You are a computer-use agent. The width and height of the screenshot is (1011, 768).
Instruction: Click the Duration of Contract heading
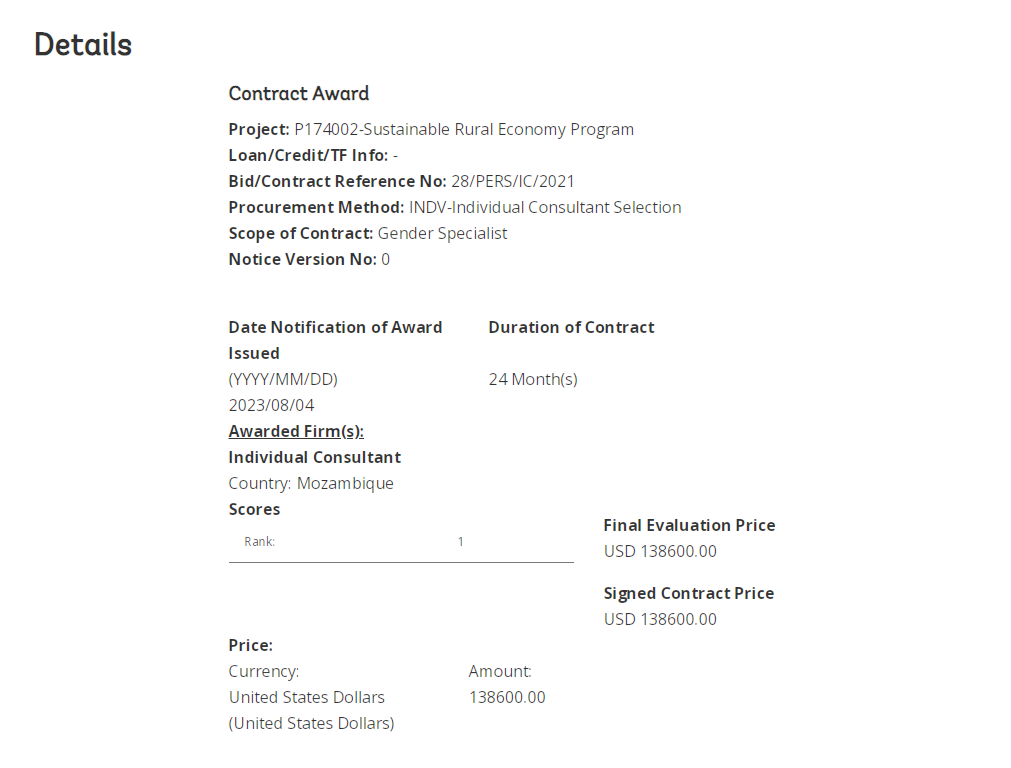pyautogui.click(x=571, y=327)
